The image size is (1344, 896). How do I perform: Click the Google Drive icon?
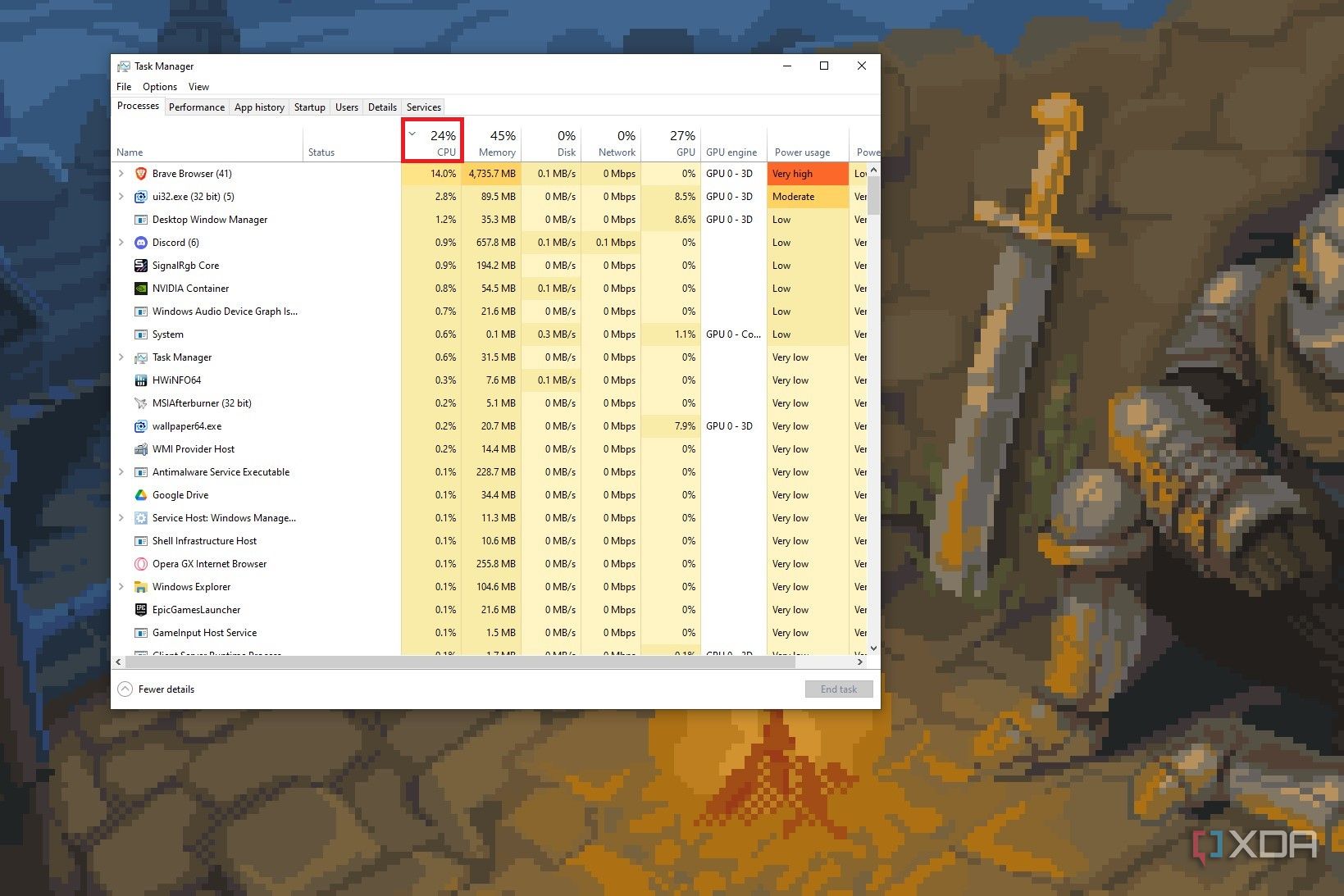pos(140,495)
